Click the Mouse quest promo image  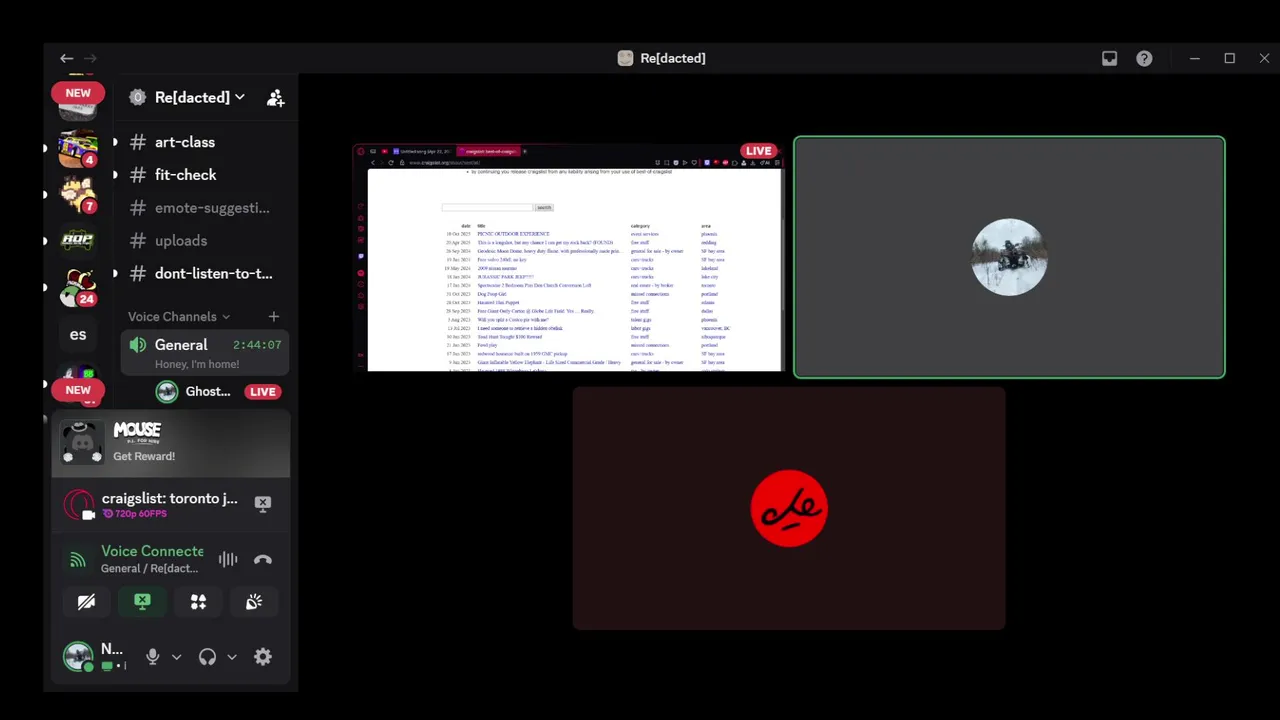click(82, 442)
